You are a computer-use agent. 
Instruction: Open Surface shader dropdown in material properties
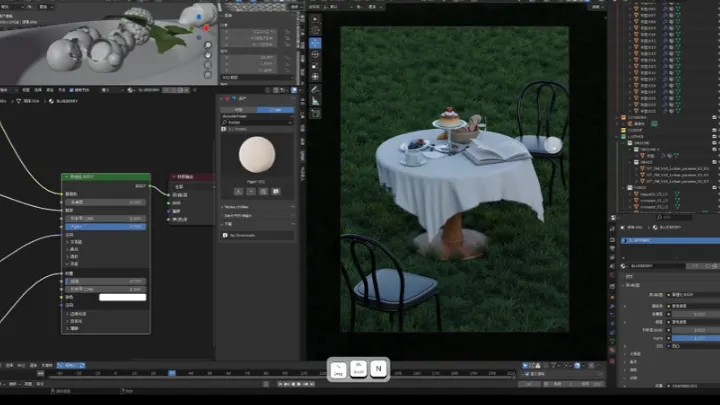coord(696,295)
